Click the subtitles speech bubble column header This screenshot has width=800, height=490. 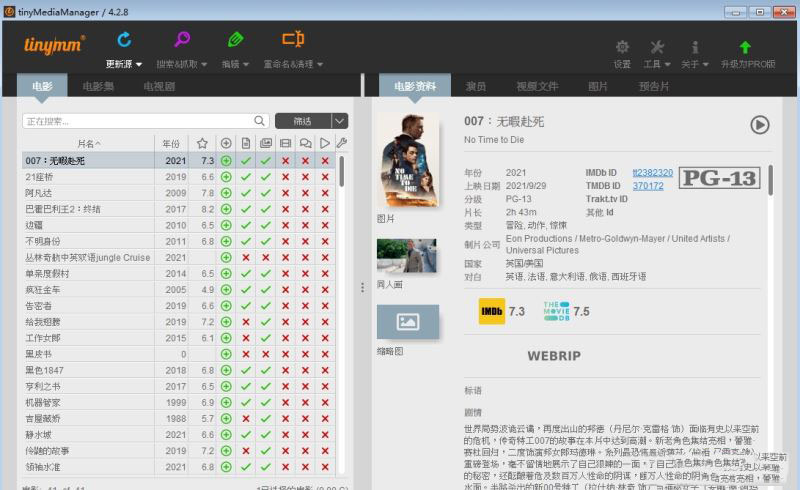(306, 143)
